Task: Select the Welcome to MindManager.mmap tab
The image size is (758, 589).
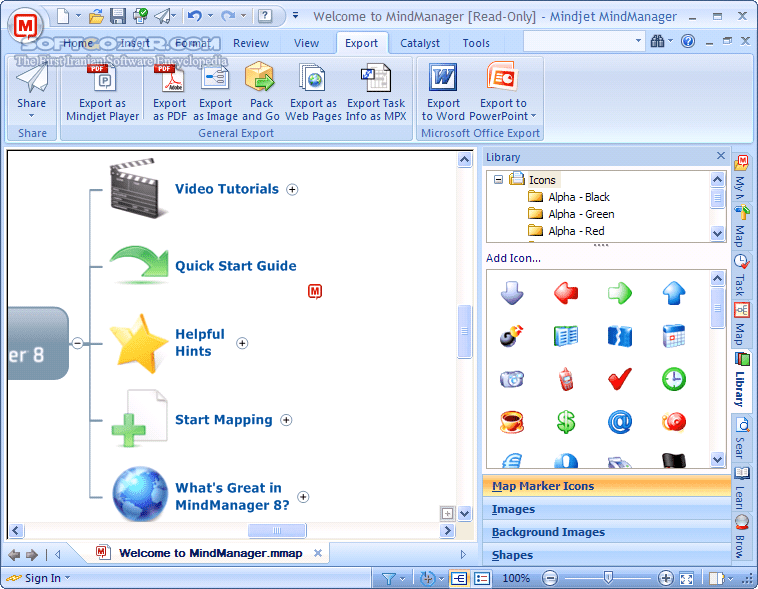Action: point(211,553)
